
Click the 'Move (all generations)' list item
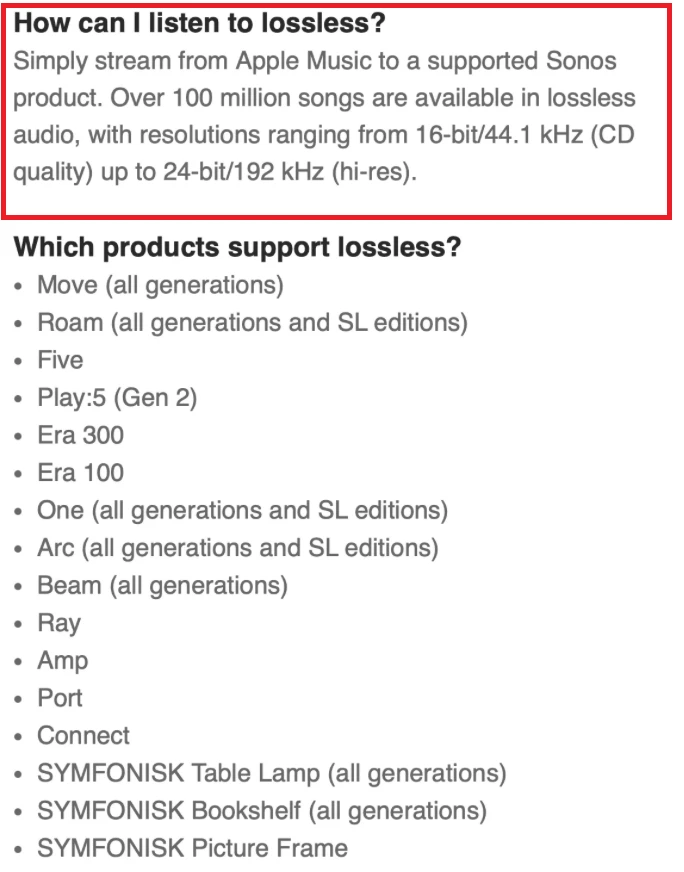click(x=160, y=285)
